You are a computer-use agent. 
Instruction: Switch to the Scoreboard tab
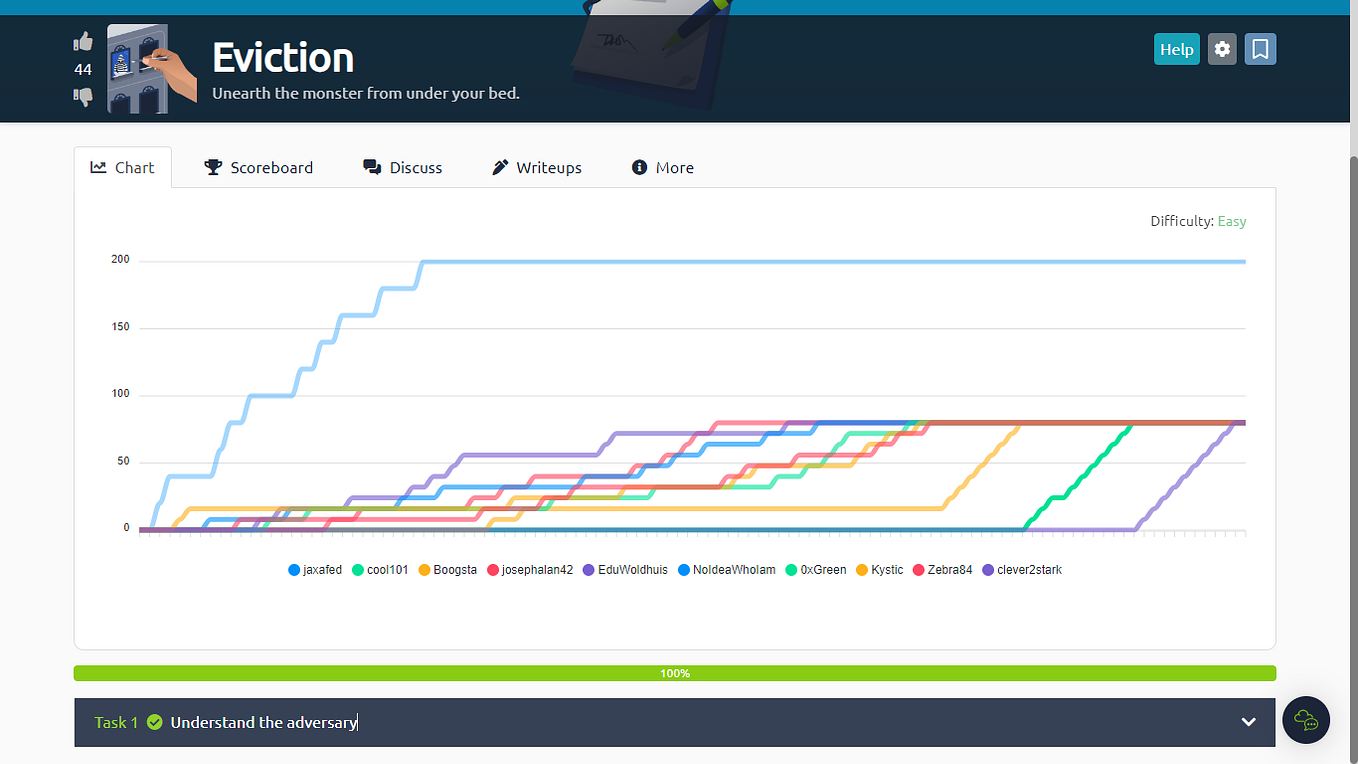pyautogui.click(x=258, y=167)
